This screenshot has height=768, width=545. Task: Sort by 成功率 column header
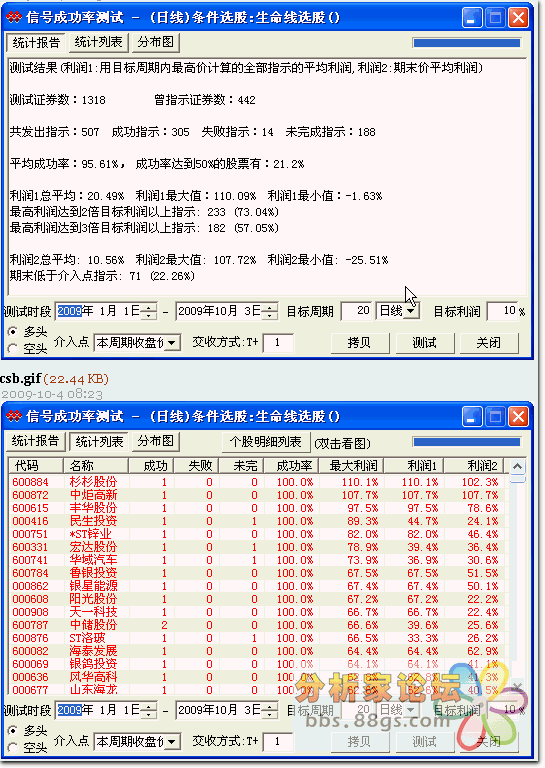[291, 465]
